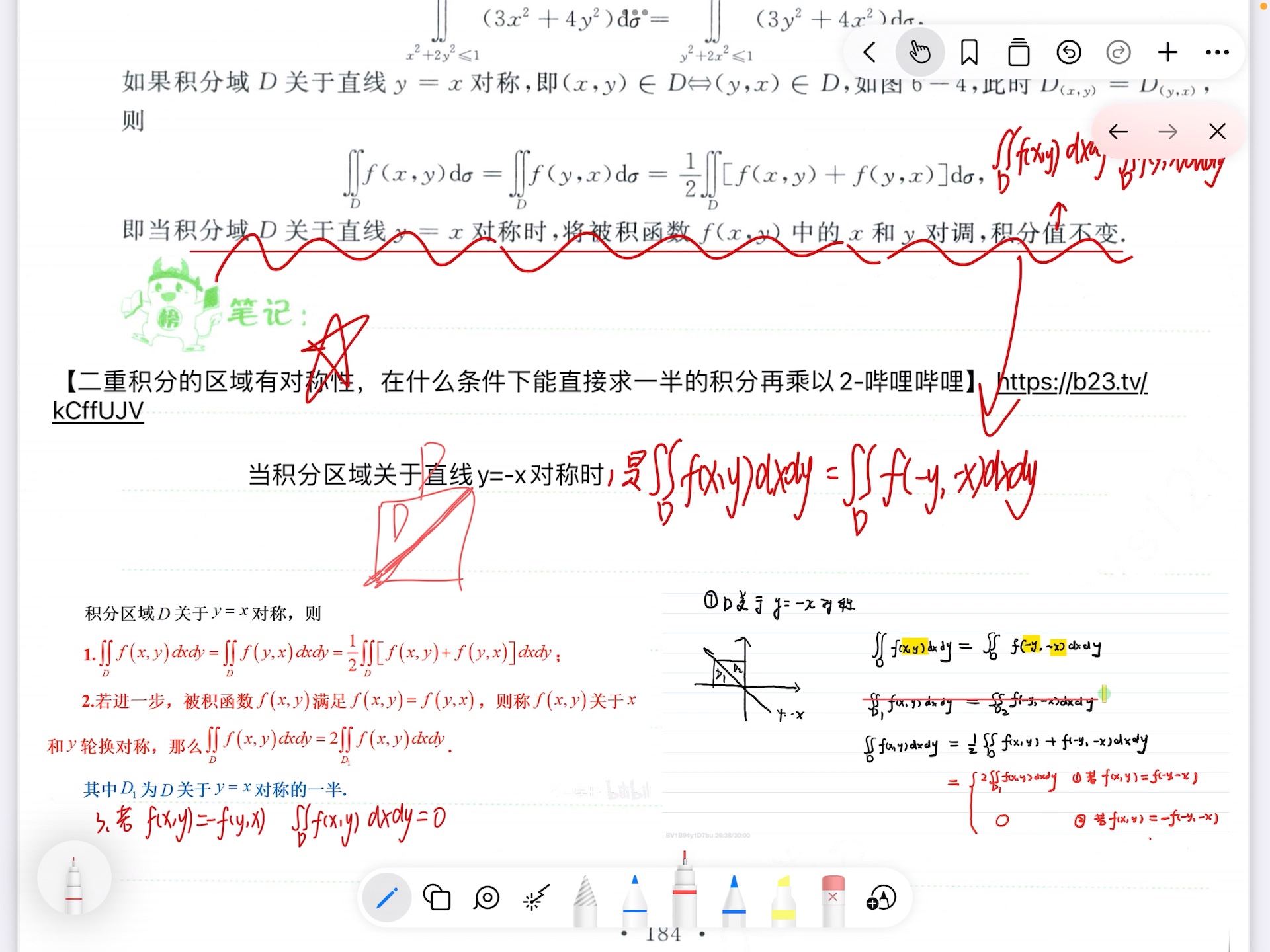Close the pink navigation bar
1270x952 pixels.
[x=1217, y=132]
